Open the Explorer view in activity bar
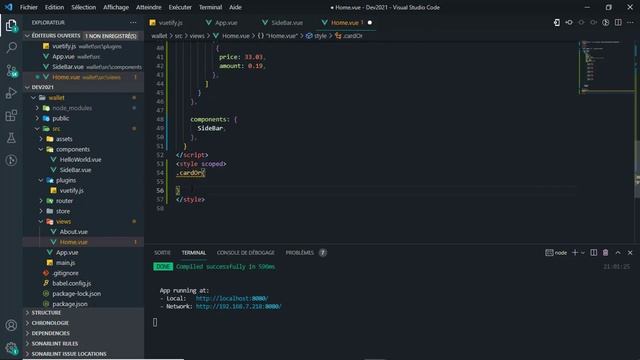The image size is (640, 360). coord(11,25)
